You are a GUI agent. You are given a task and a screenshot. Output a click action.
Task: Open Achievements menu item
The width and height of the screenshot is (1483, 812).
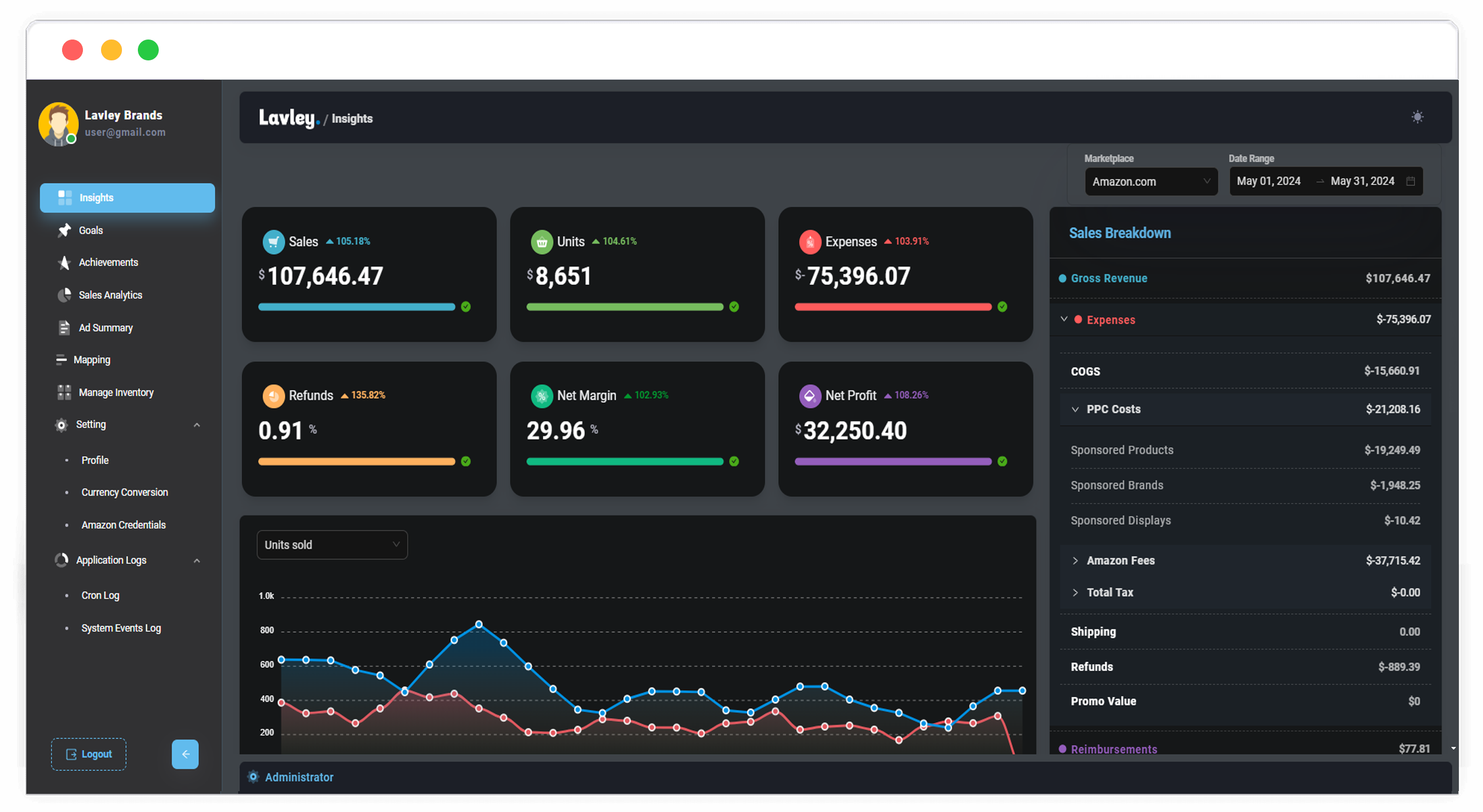click(127, 262)
